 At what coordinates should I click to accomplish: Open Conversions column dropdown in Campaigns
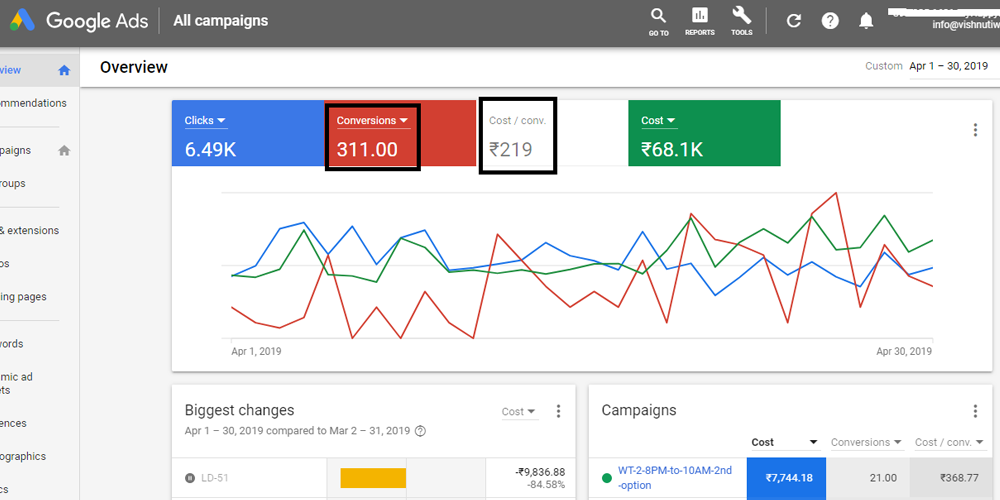(866, 442)
